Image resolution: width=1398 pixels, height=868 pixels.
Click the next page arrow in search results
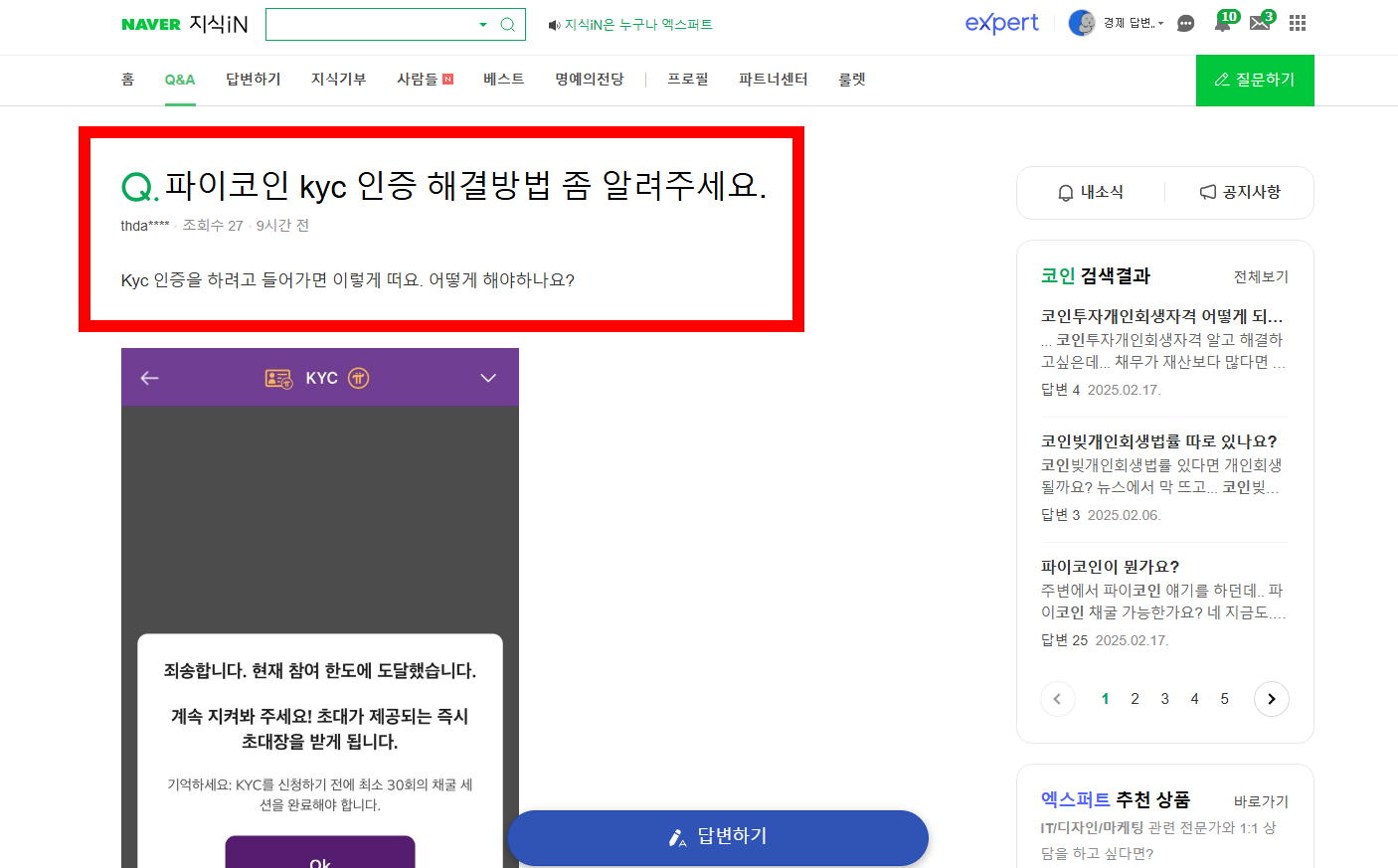[1272, 699]
